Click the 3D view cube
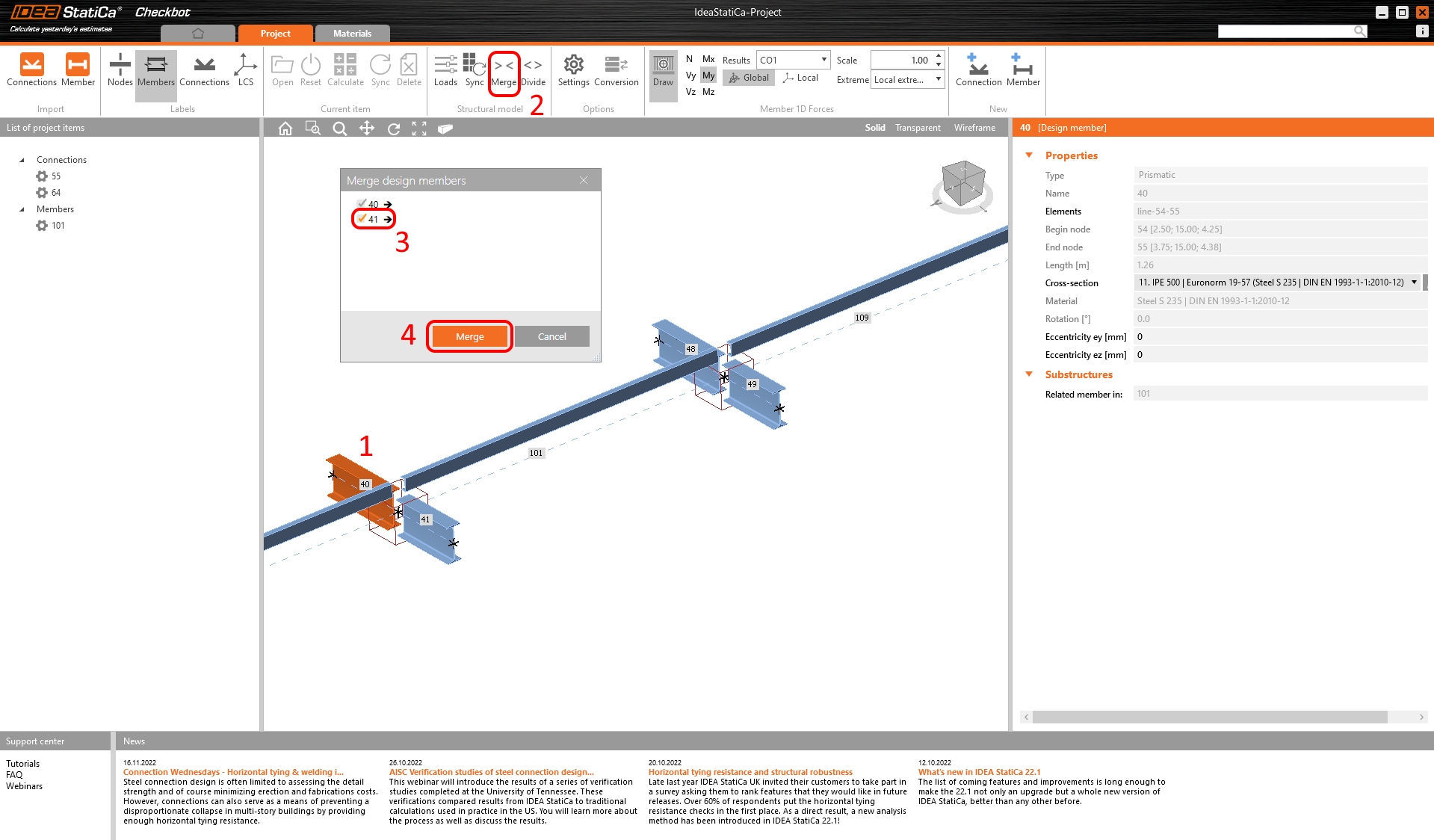 point(962,185)
